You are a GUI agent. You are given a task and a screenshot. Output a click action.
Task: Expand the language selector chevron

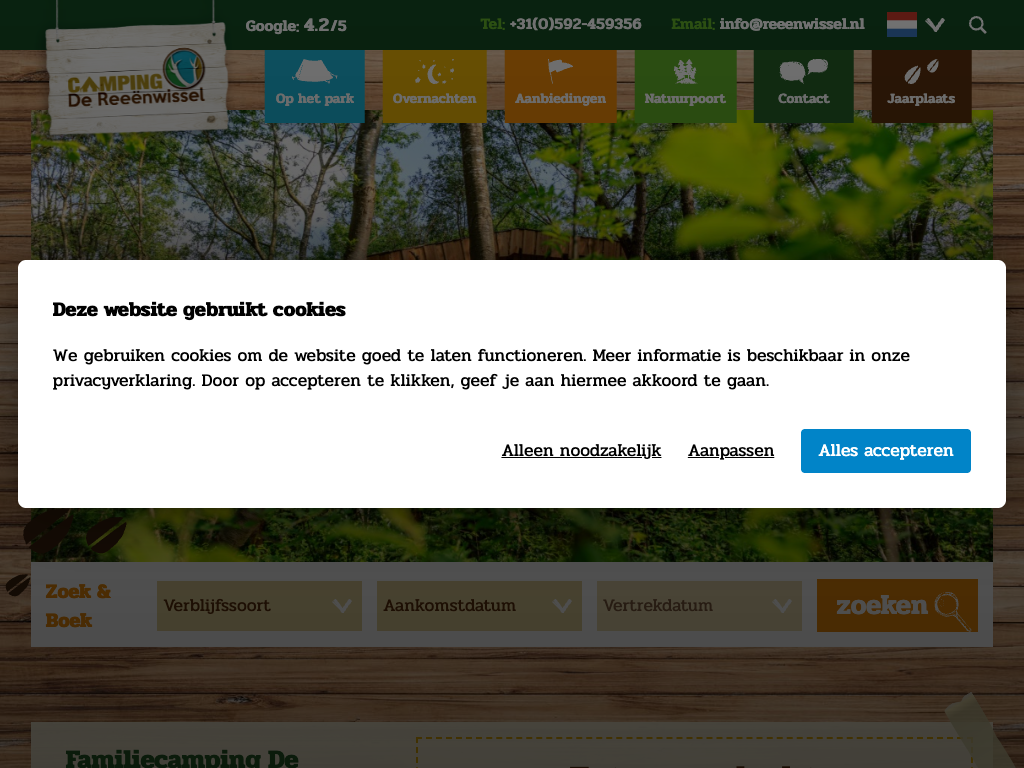coord(935,25)
